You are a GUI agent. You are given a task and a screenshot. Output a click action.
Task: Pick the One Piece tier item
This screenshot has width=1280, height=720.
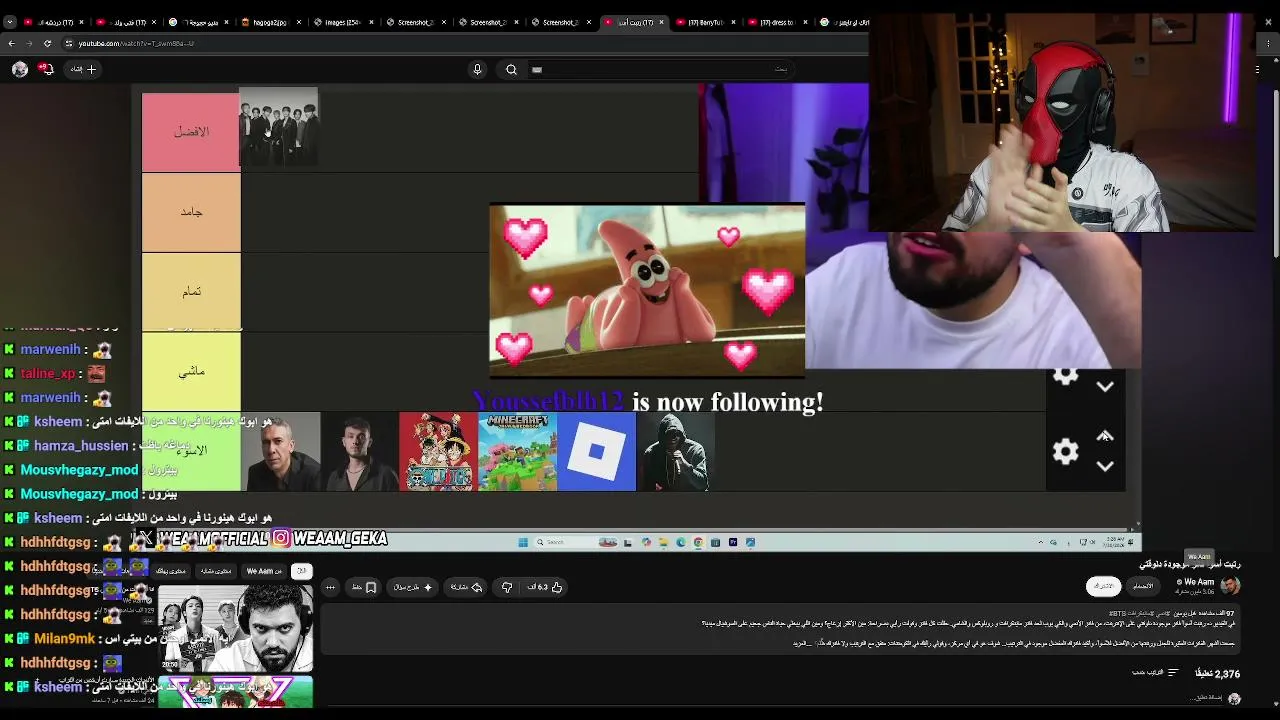click(438, 451)
